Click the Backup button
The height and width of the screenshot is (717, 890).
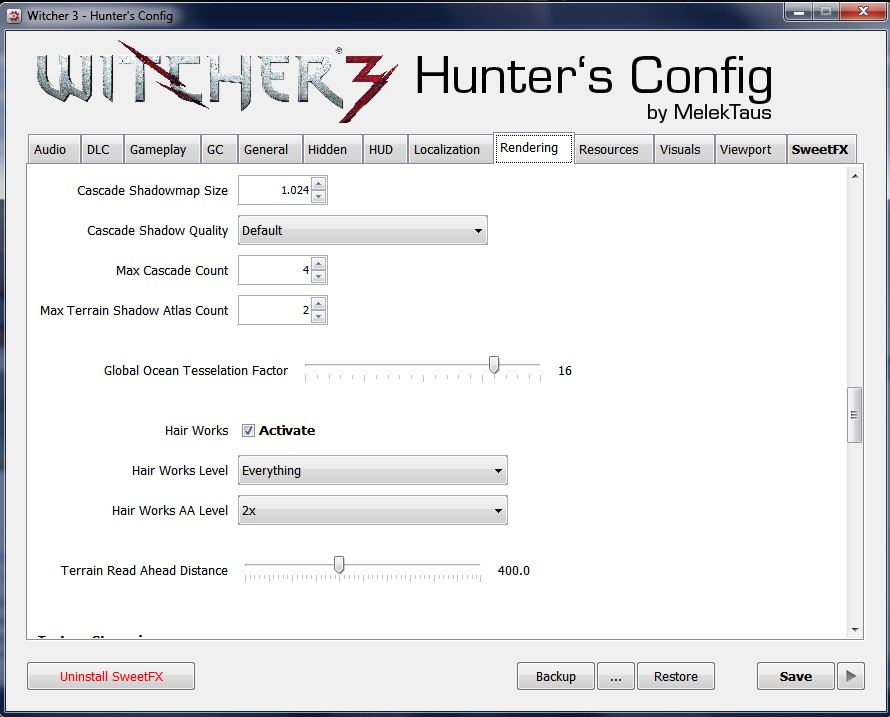(x=556, y=676)
